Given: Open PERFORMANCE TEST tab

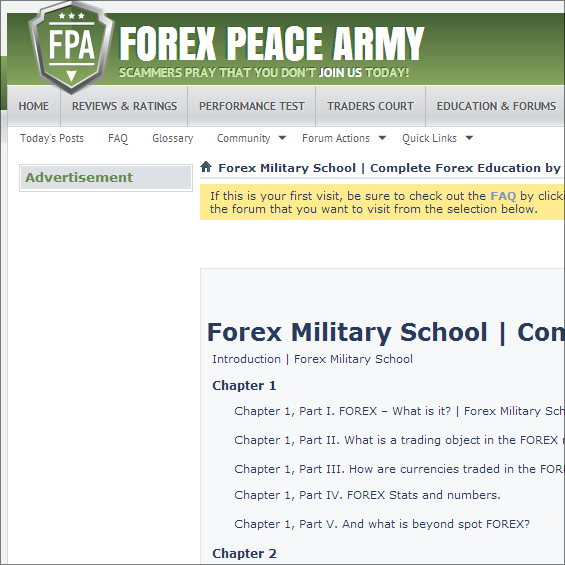Looking at the screenshot, I should (252, 106).
